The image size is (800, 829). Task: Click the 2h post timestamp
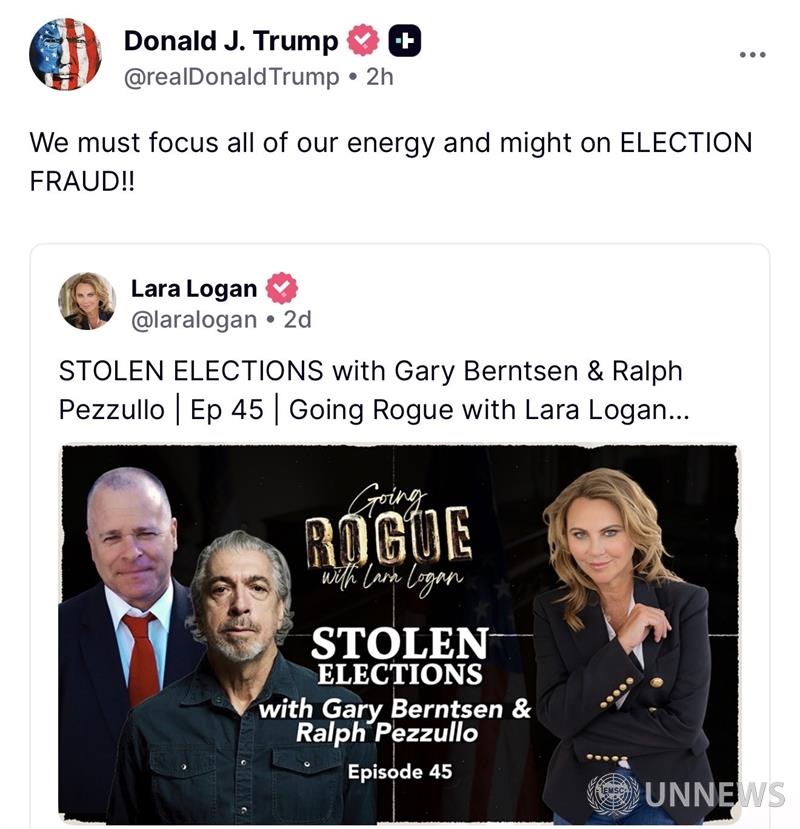click(x=380, y=77)
